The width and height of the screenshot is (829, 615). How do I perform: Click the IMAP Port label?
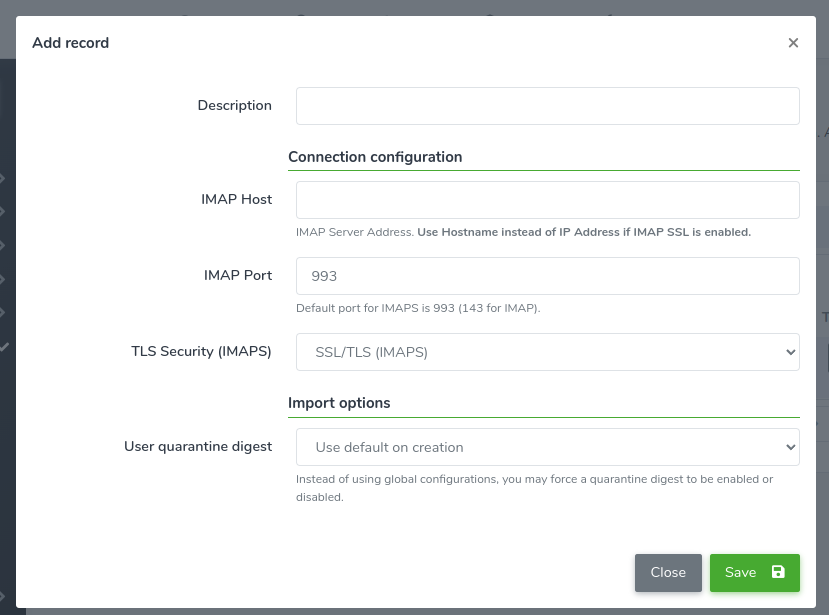tap(238, 276)
